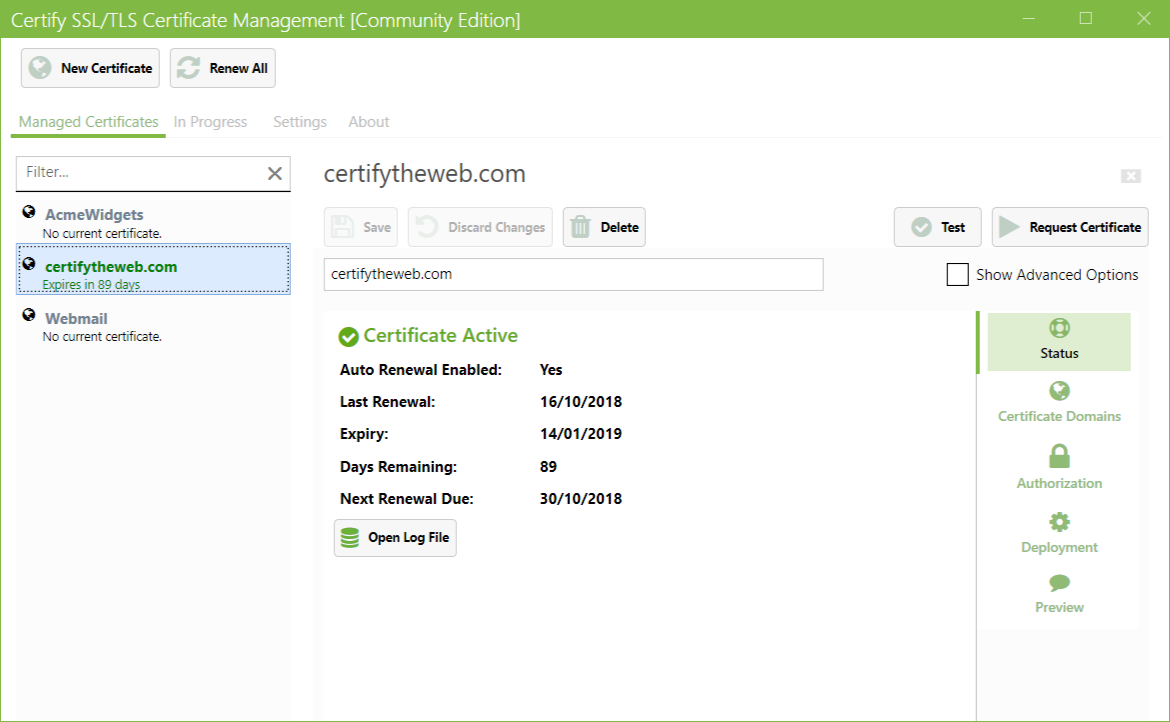The width and height of the screenshot is (1170, 722).
Task: Click the New Certificate button
Action: pos(90,68)
